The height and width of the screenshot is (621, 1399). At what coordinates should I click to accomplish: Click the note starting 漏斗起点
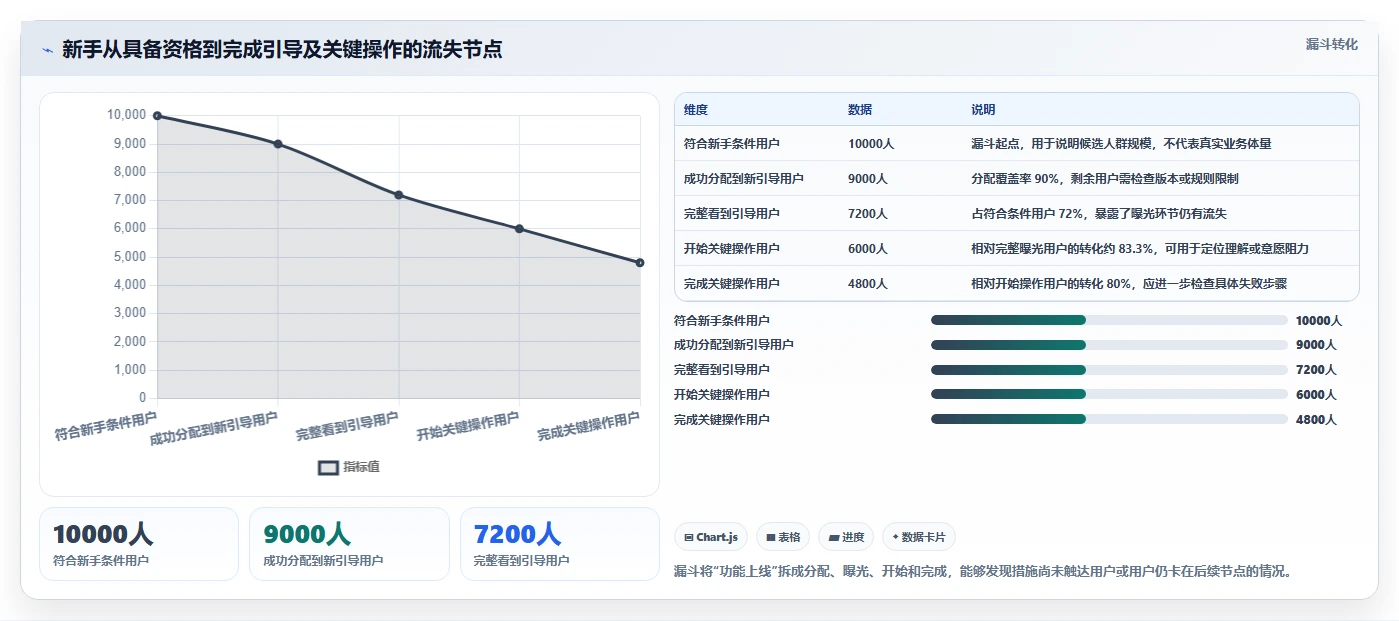tap(1121, 144)
